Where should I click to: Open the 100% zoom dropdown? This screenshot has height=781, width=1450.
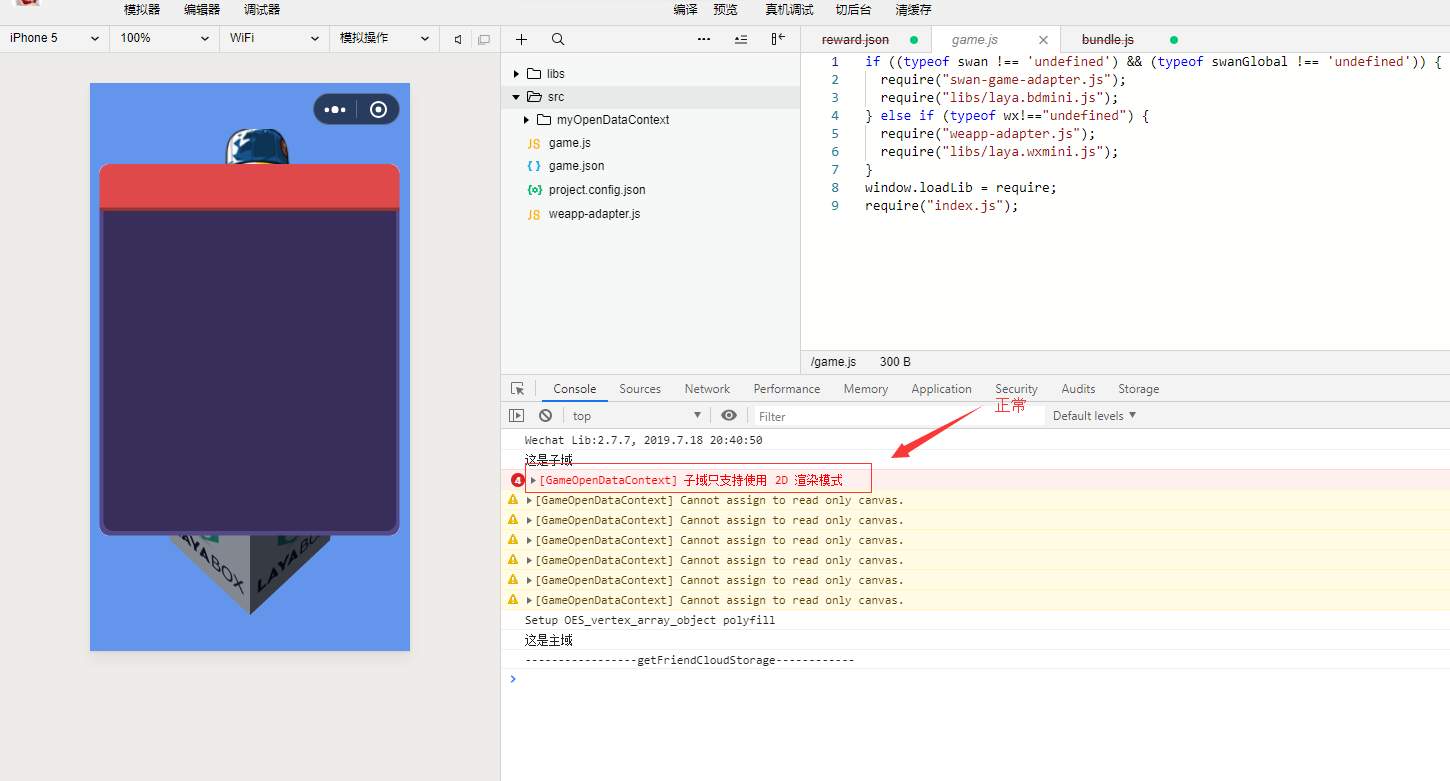click(165, 38)
